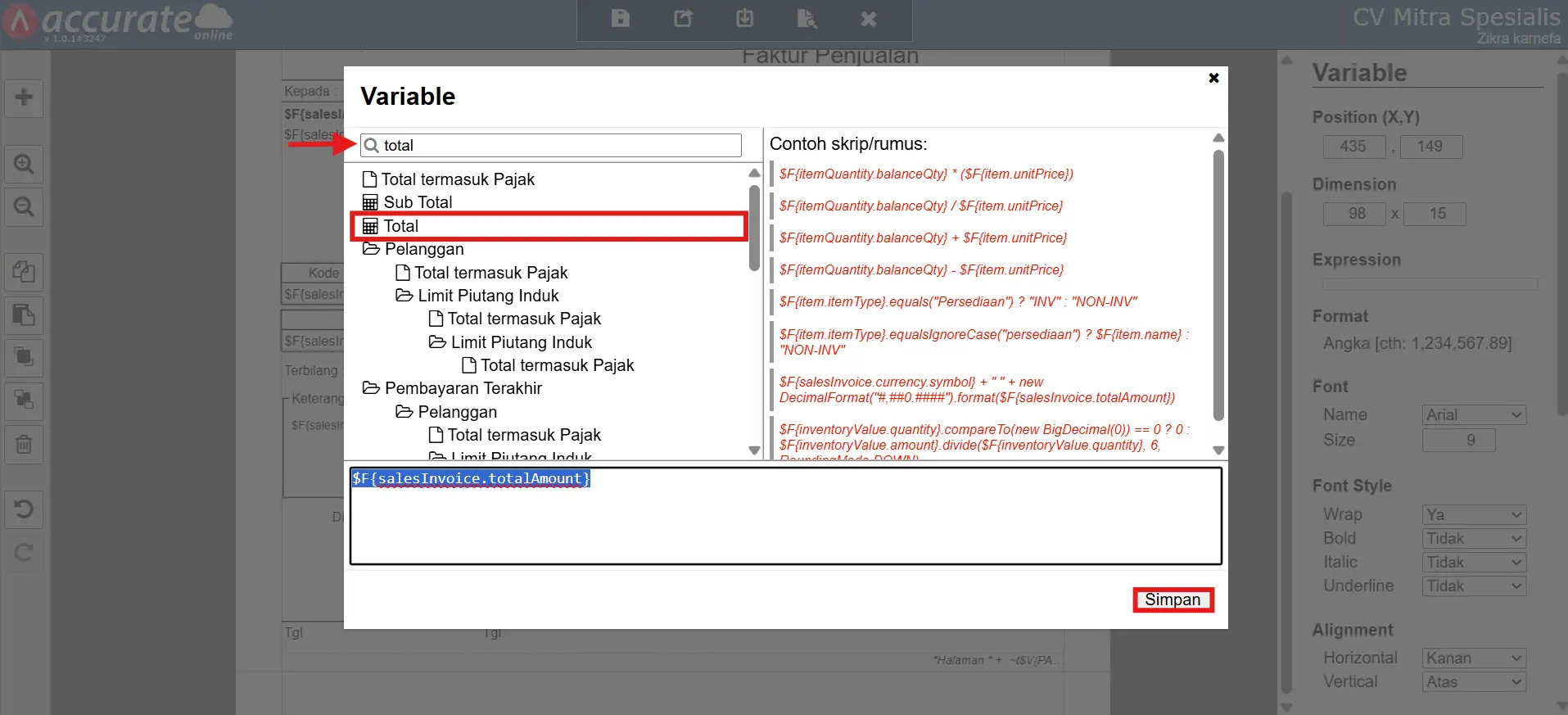Click the X icon in top toolbar
Image resolution: width=1568 pixels, height=715 pixels.
click(869, 18)
